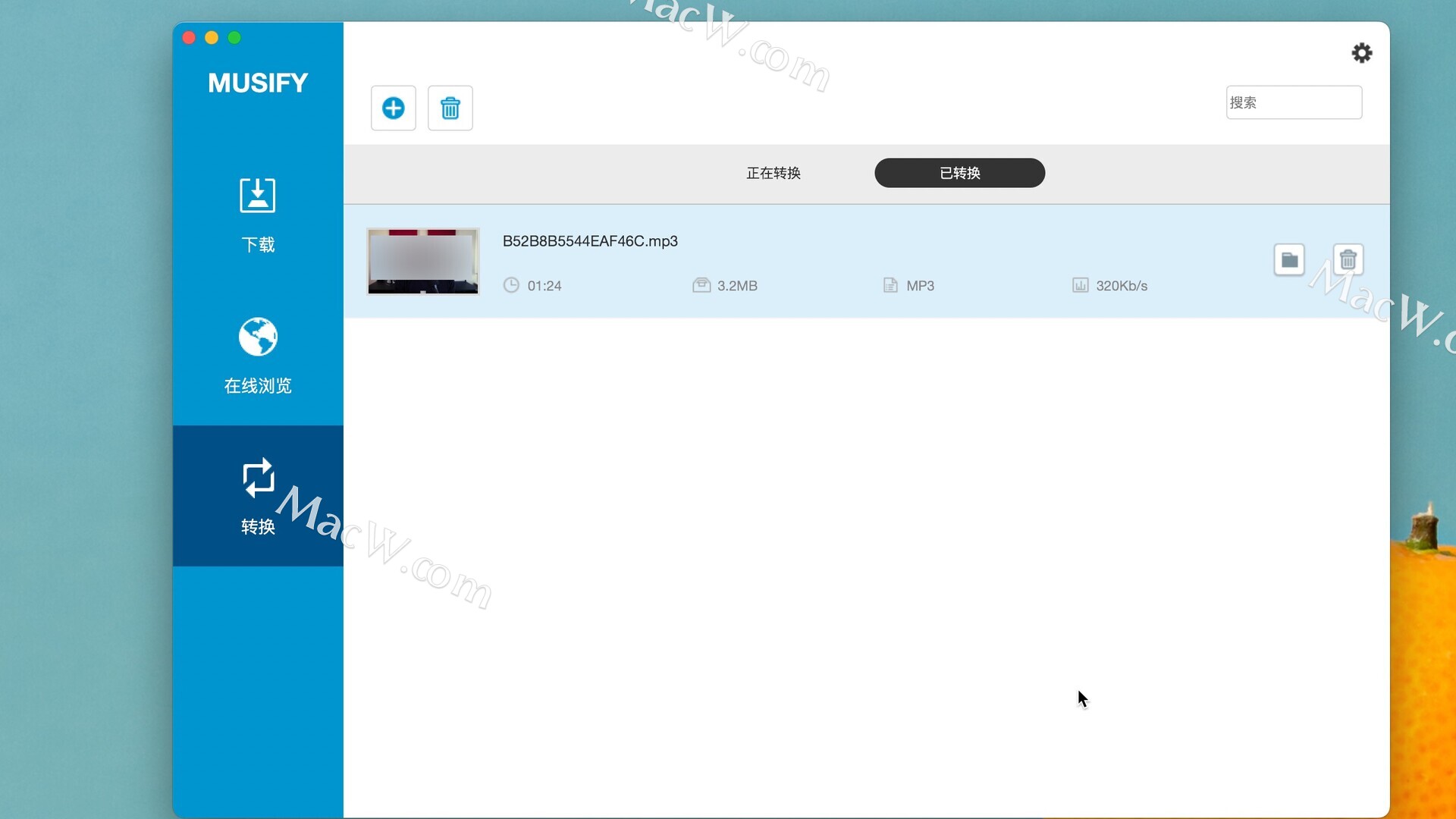Click the add file plus button
The width and height of the screenshot is (1456, 819).
click(393, 108)
